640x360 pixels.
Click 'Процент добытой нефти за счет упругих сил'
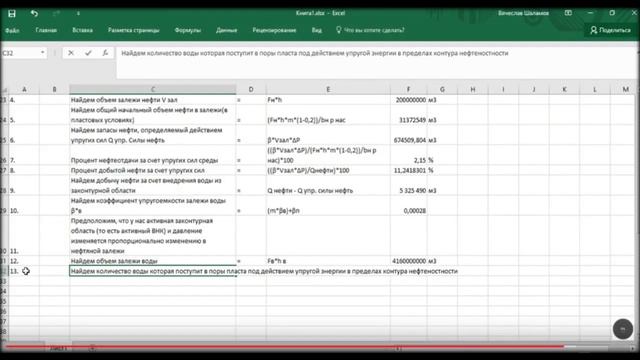[x=153, y=170]
